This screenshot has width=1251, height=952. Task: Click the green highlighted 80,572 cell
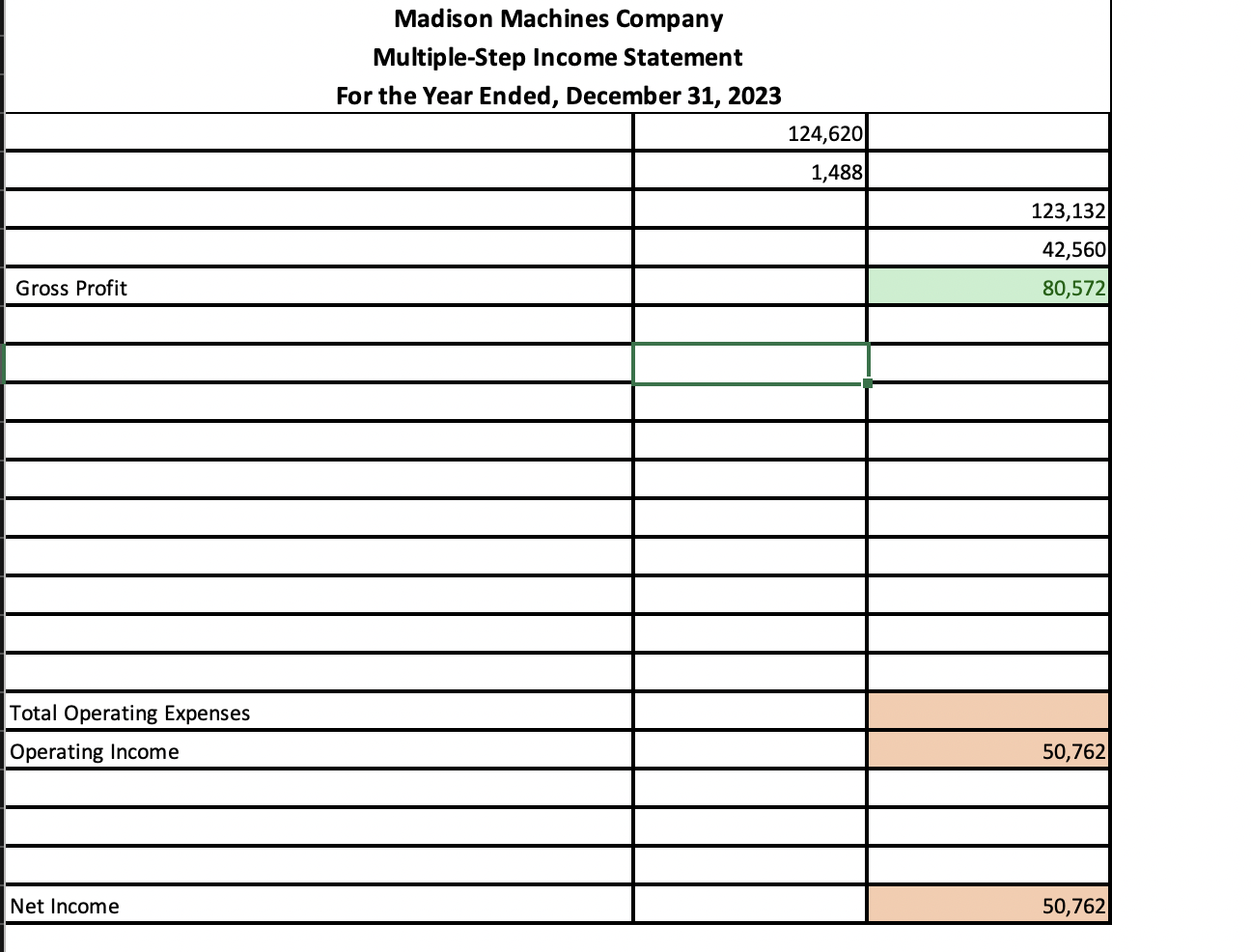(x=988, y=288)
